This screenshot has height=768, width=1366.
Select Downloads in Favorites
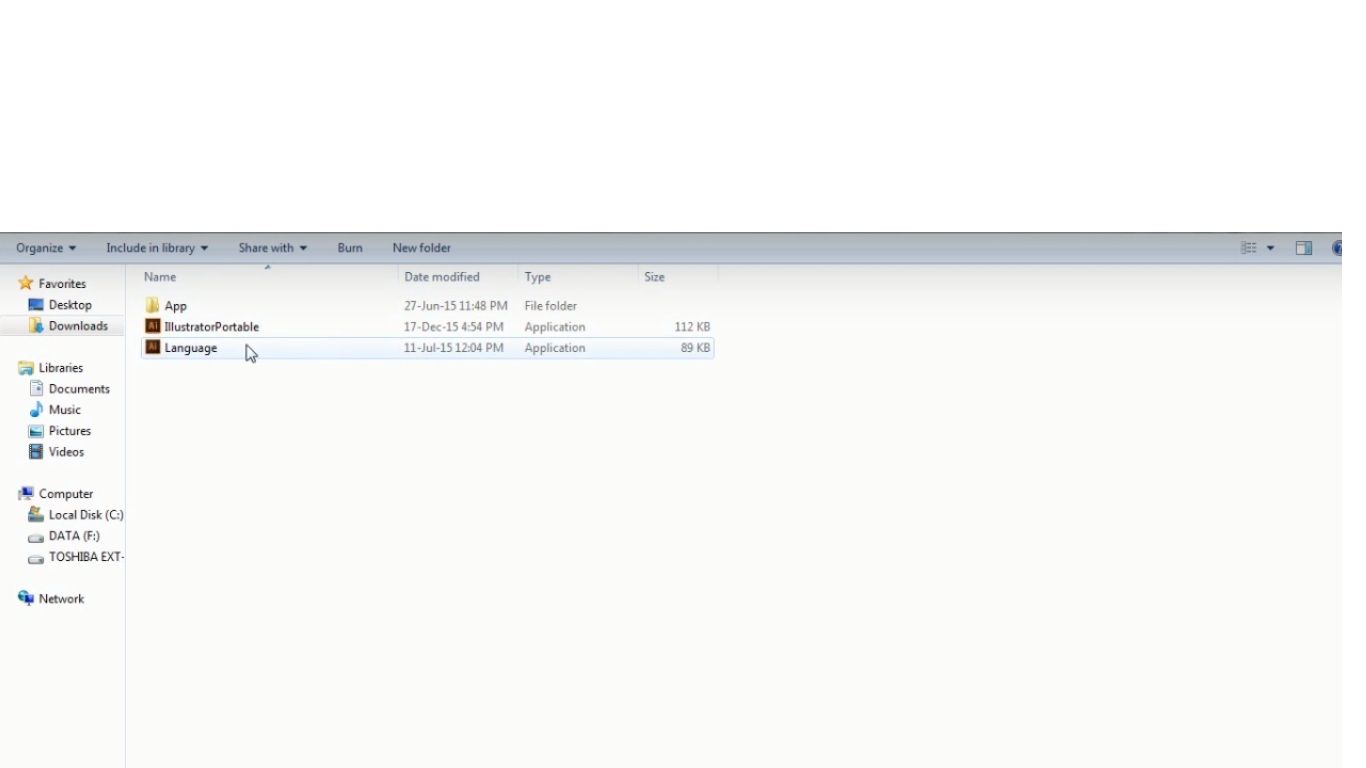pos(77,326)
